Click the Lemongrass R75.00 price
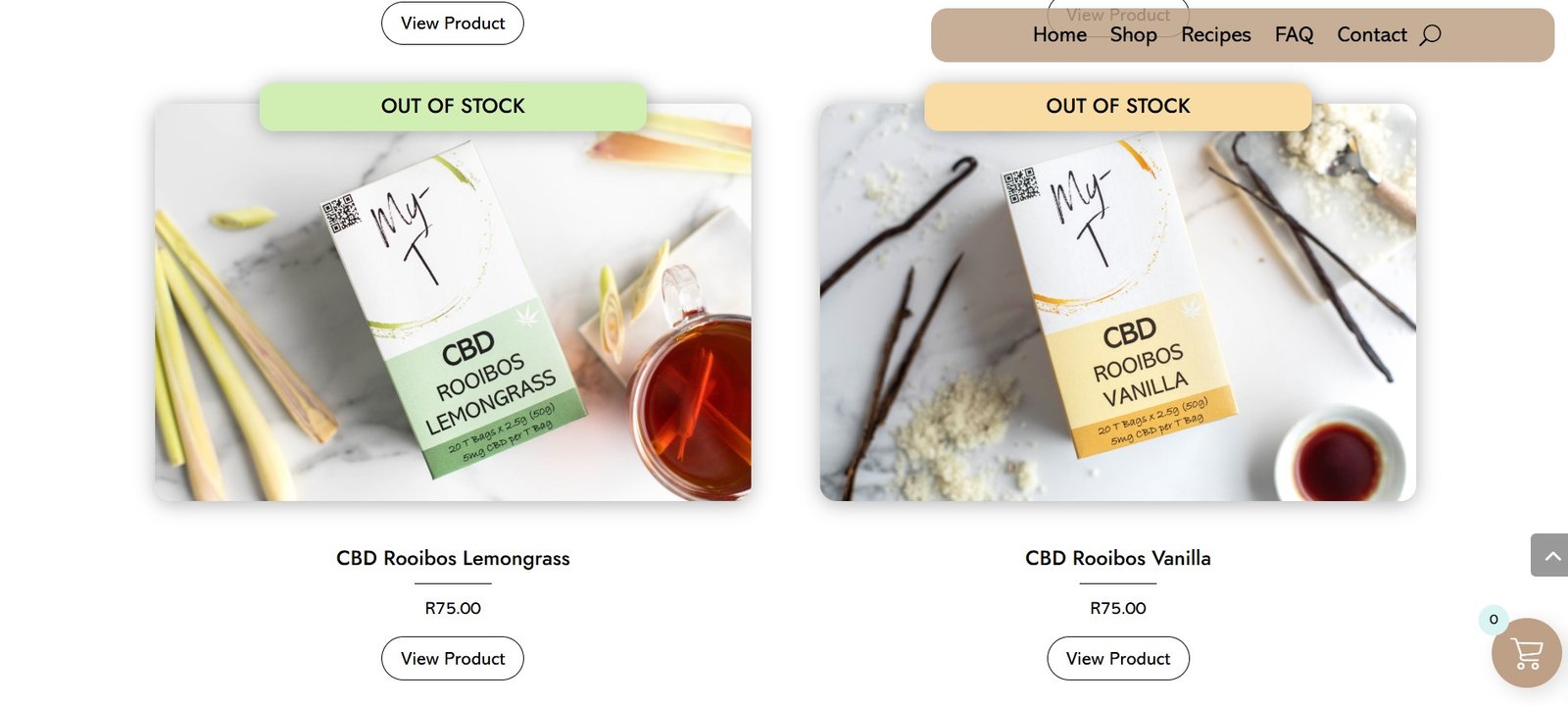The image size is (1568, 706). (x=453, y=608)
